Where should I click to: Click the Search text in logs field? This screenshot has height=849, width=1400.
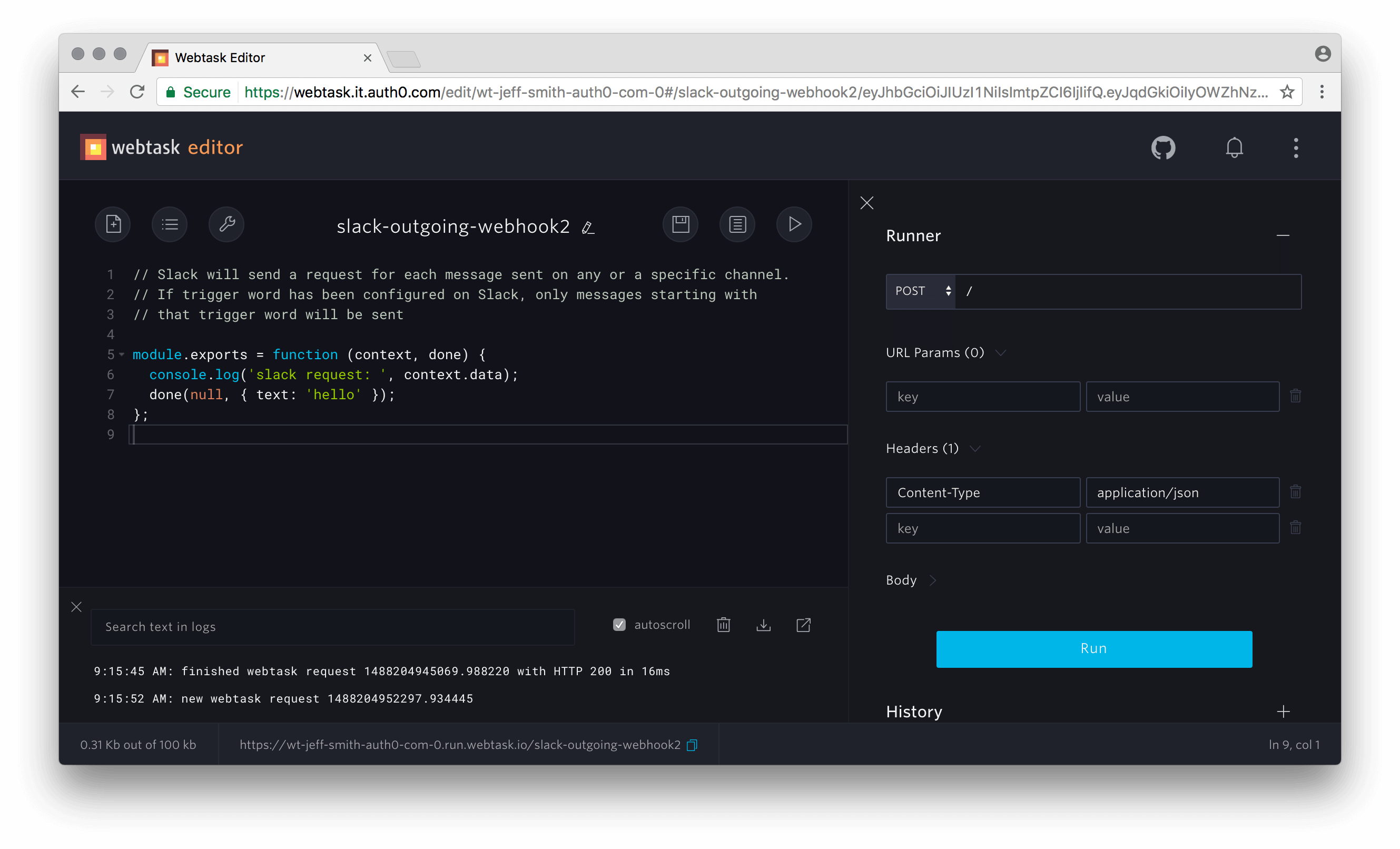332,627
